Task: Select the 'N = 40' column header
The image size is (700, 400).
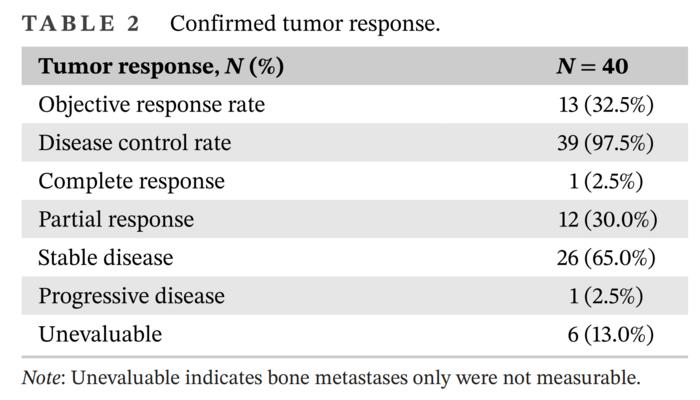Action: (592, 67)
